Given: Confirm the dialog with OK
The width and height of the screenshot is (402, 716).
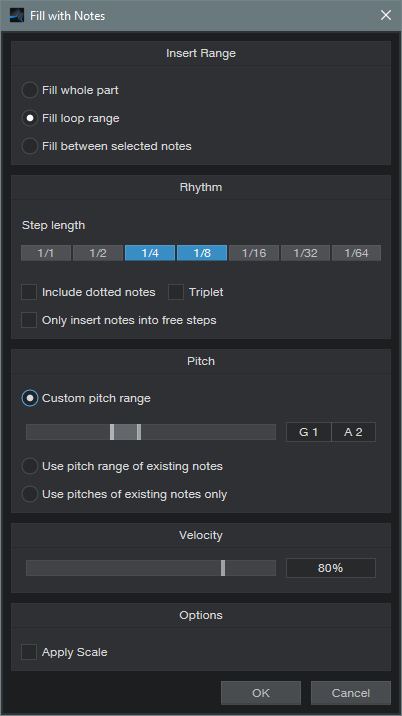Looking at the screenshot, I should [x=261, y=693].
